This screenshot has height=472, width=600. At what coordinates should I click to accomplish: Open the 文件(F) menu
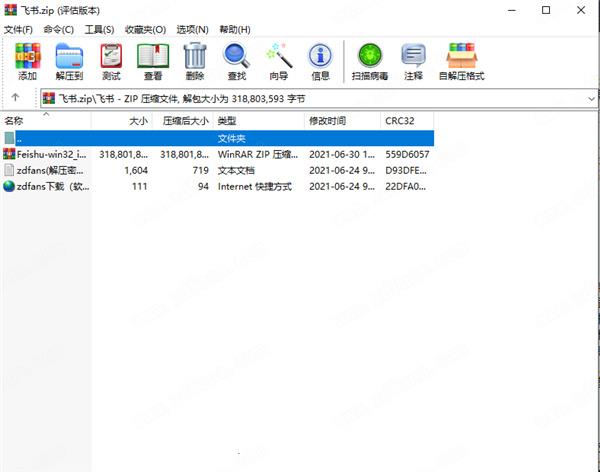[18, 29]
